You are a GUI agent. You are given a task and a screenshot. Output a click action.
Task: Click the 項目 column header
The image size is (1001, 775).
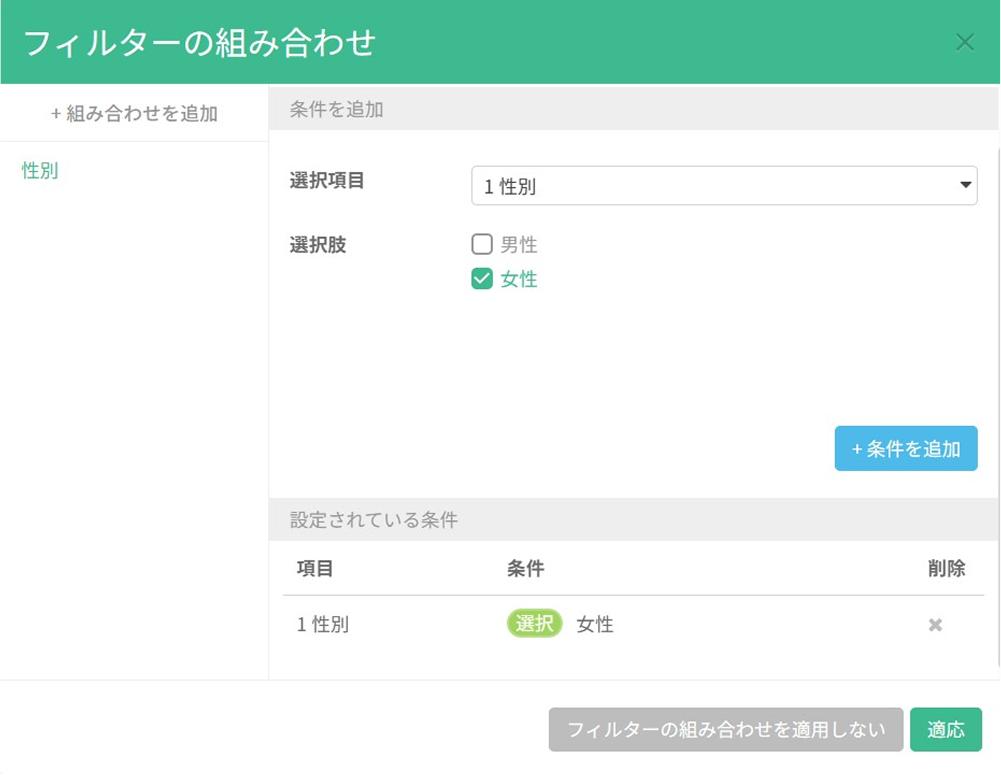point(315,568)
